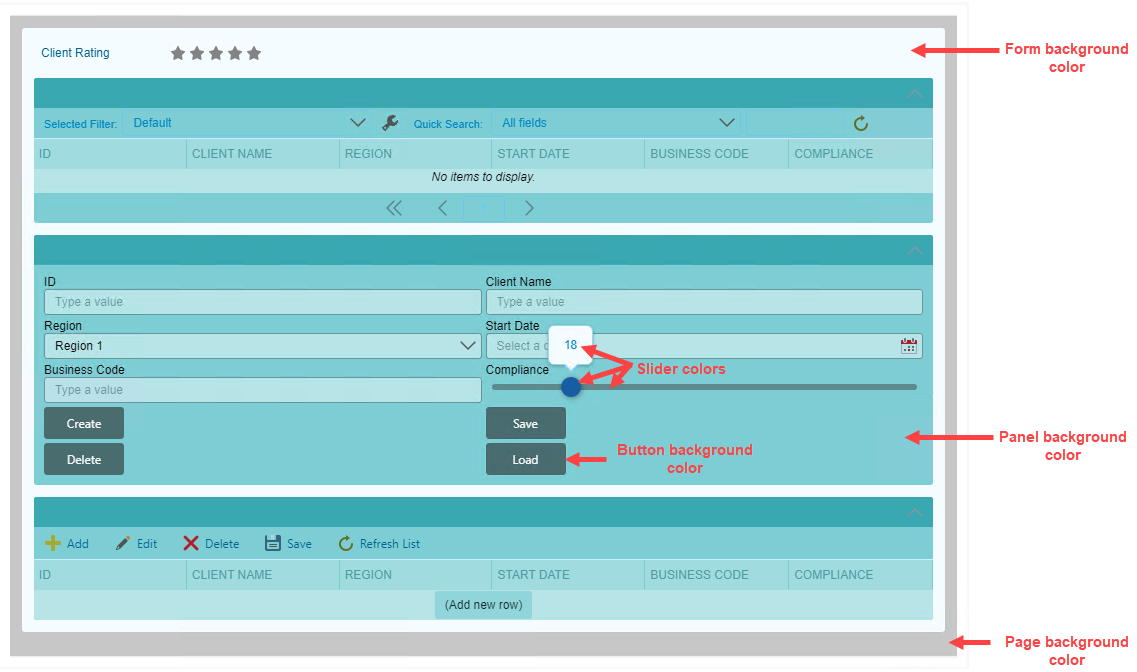
Task: Set Client Rating to five stars
Action: pyautogui.click(x=254, y=53)
